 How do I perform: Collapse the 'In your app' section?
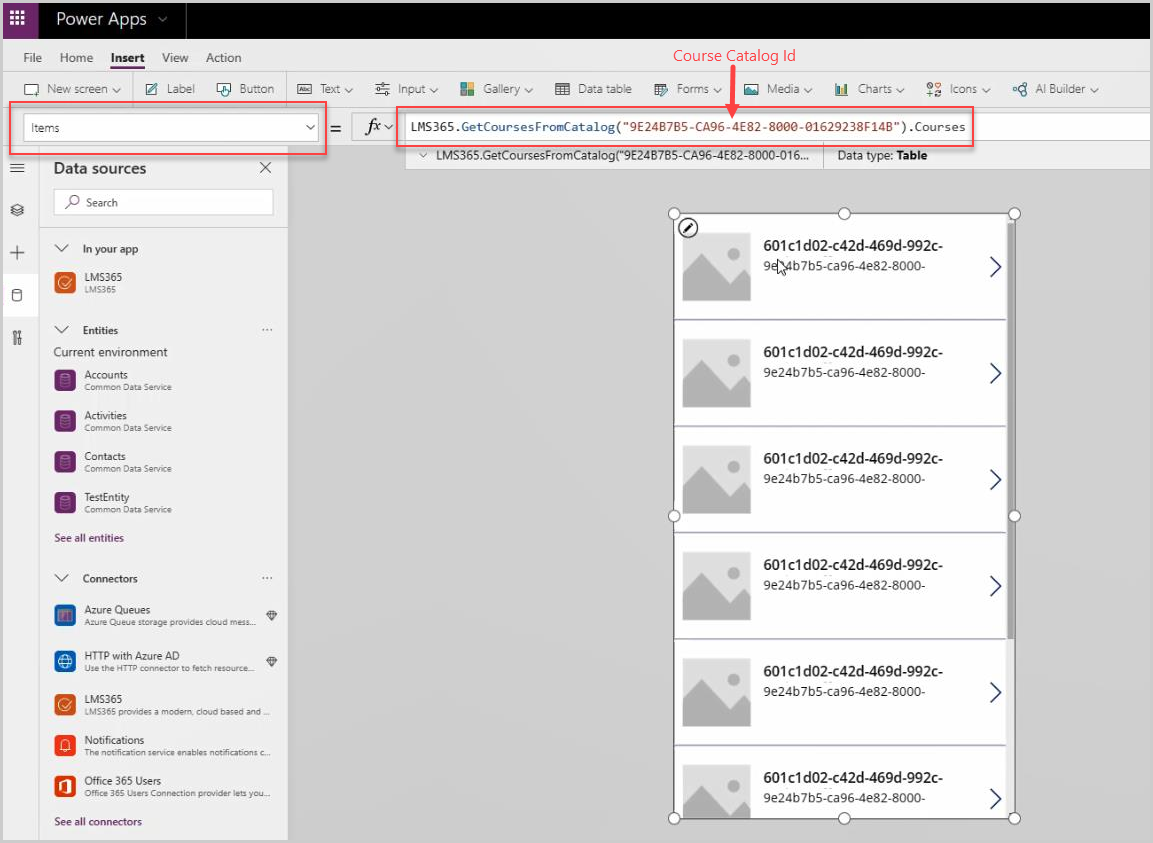62,249
